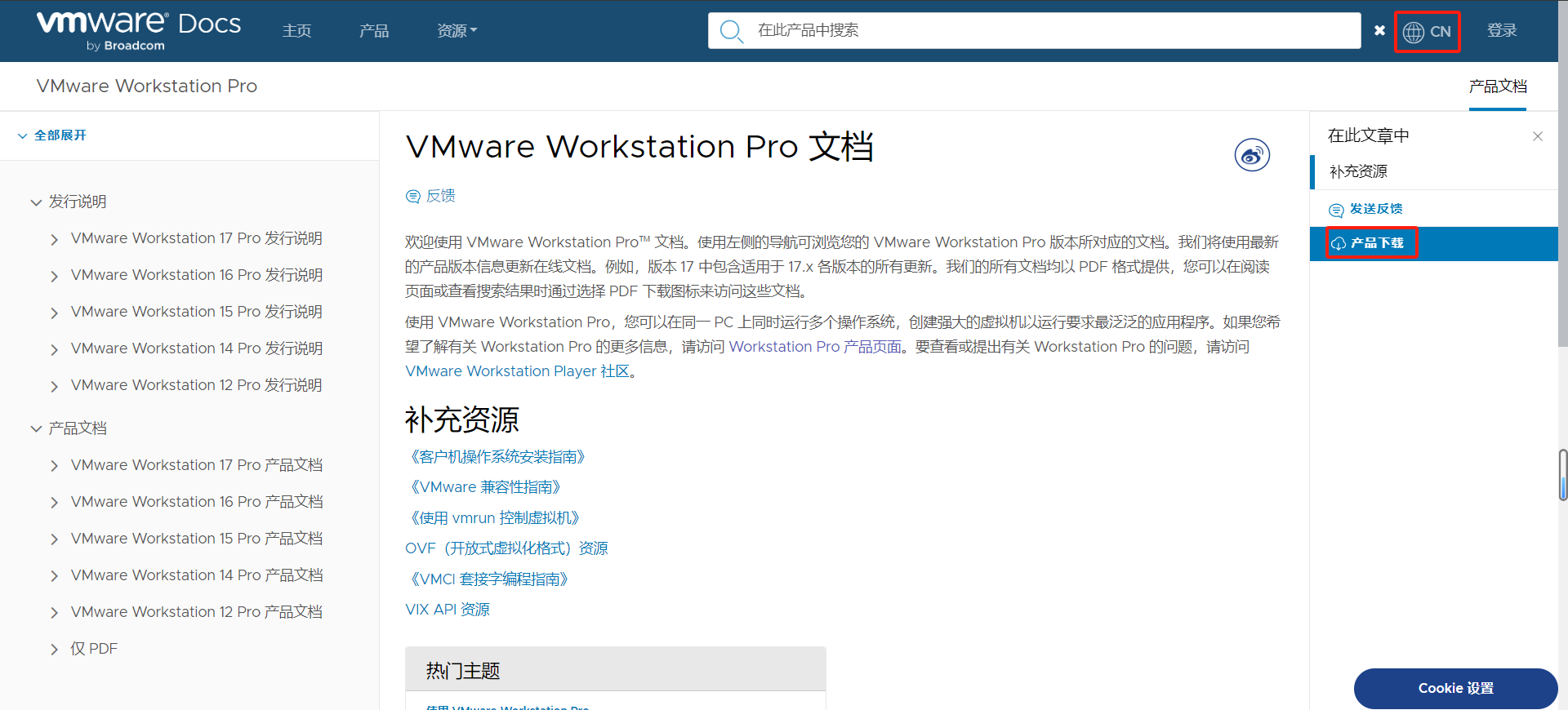Click the Cookie 设置 button
This screenshot has width=1568, height=710.
click(x=1455, y=688)
